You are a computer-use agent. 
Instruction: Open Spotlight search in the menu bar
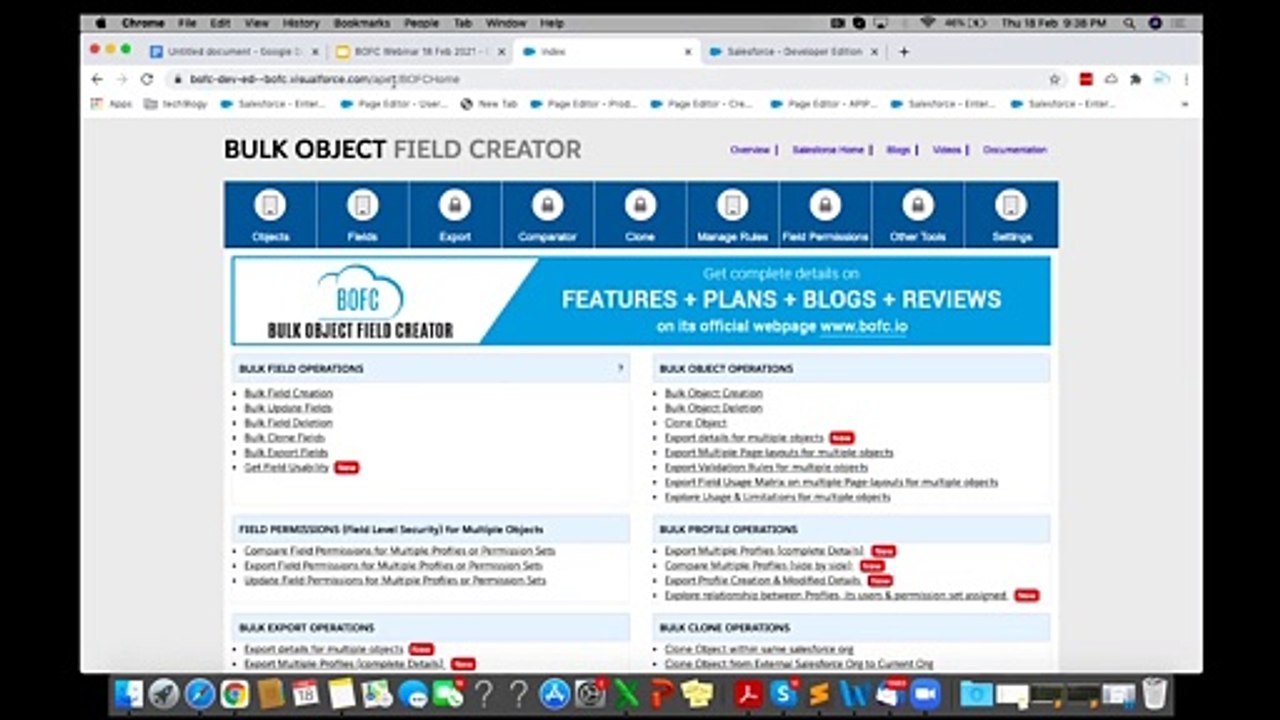click(x=1129, y=23)
